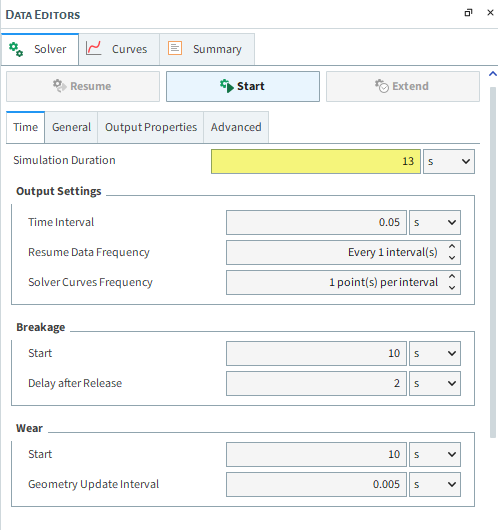Open the Output Properties tab
The image size is (498, 530).
pos(151,127)
